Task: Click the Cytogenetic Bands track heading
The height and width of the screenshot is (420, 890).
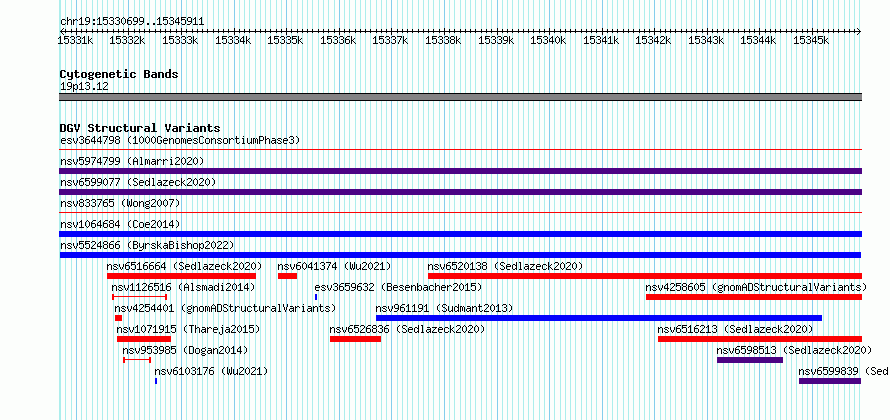Action: (119, 74)
